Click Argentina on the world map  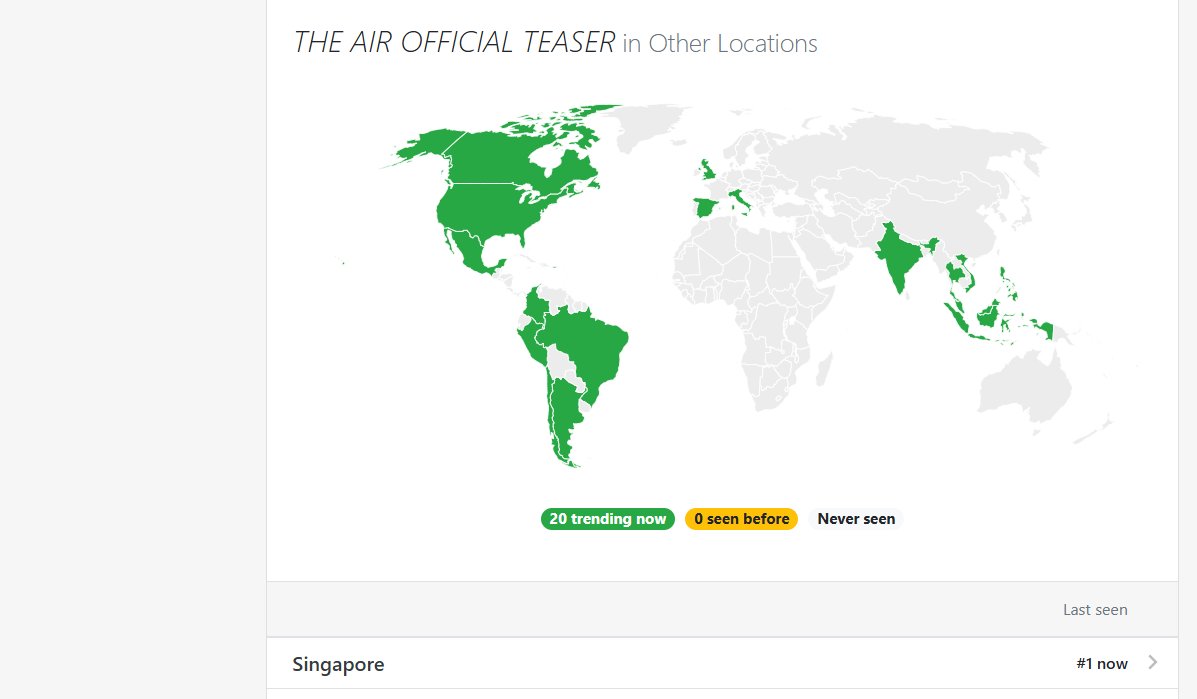coord(565,412)
